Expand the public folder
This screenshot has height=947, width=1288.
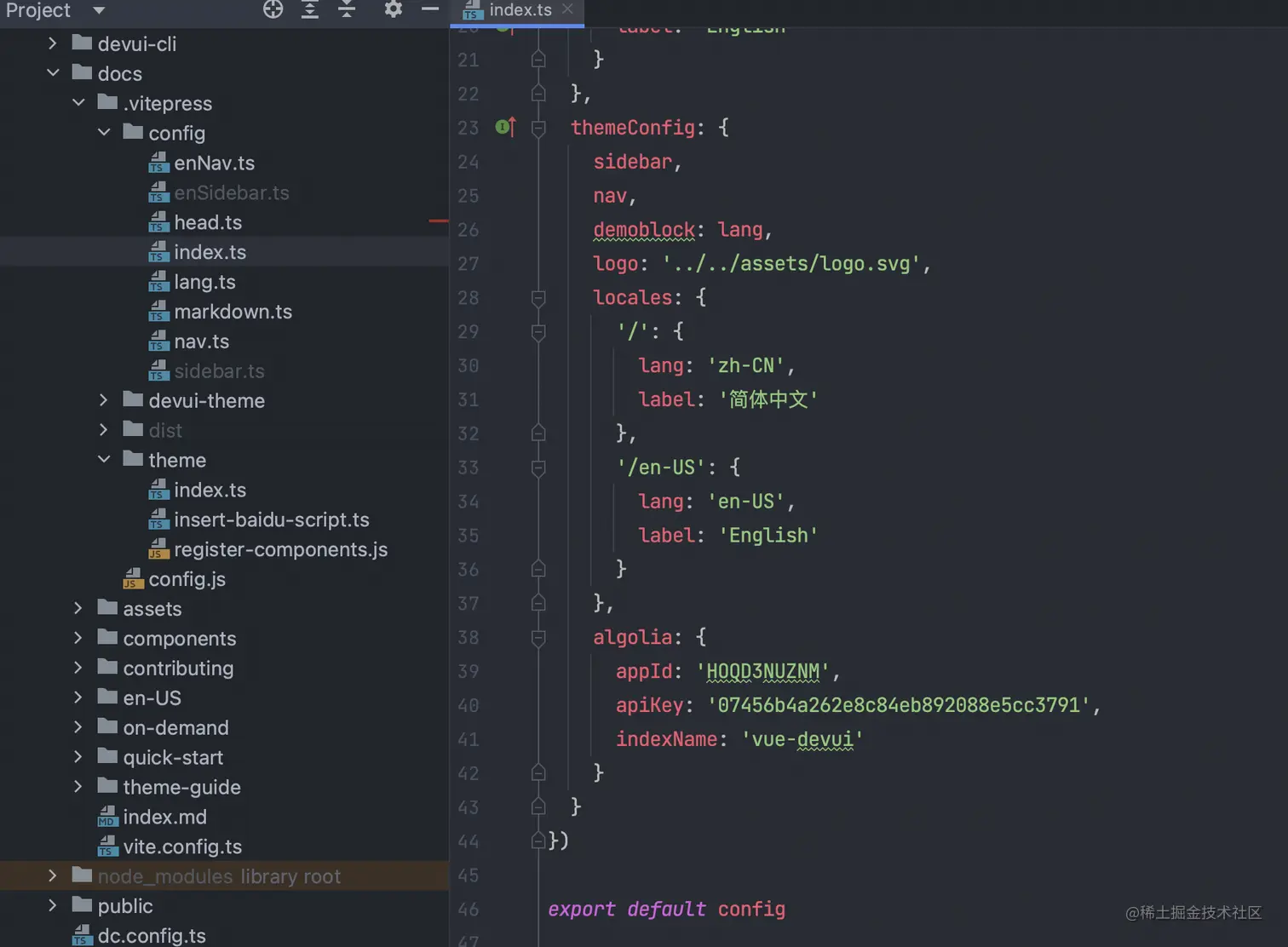pos(53,905)
